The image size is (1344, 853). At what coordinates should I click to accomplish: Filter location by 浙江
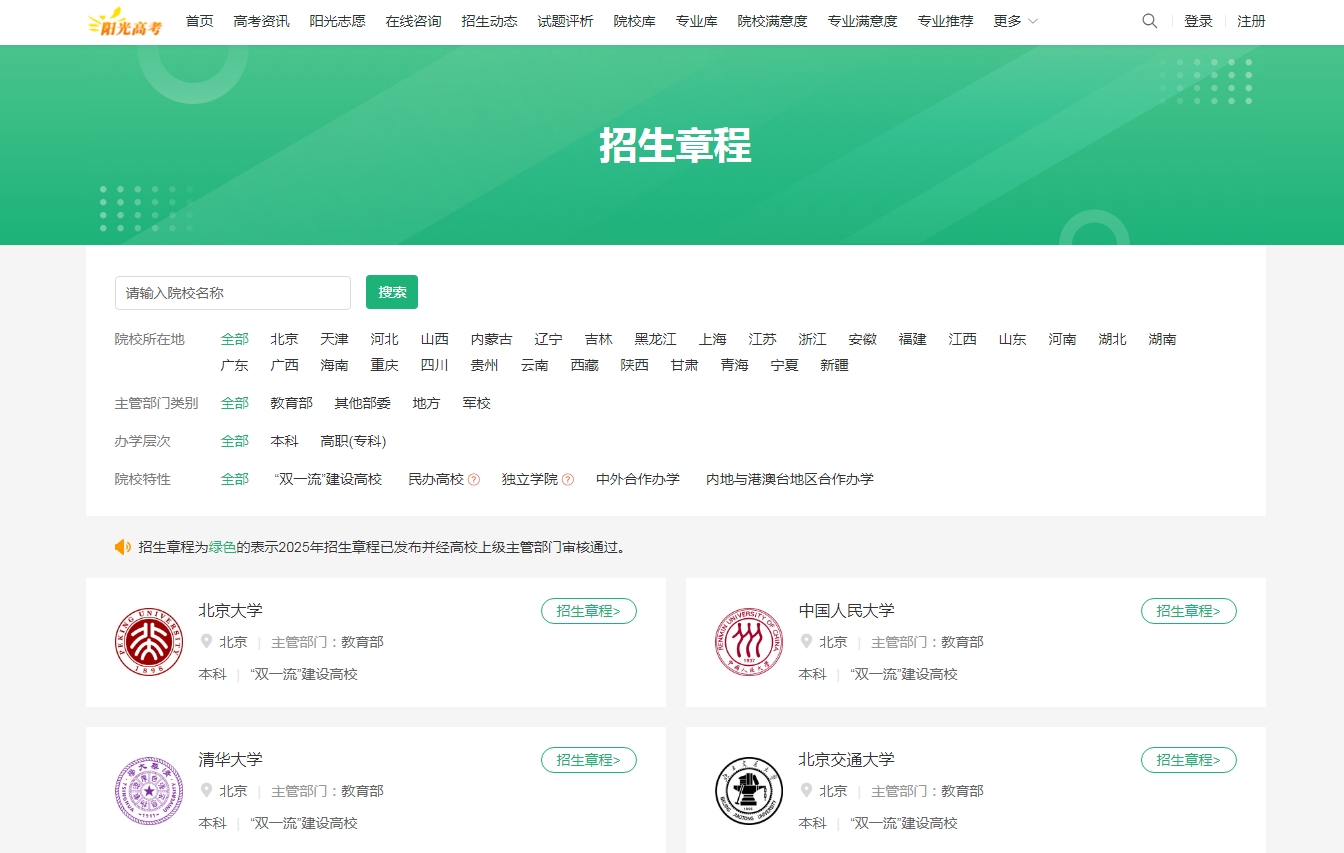[x=813, y=340]
